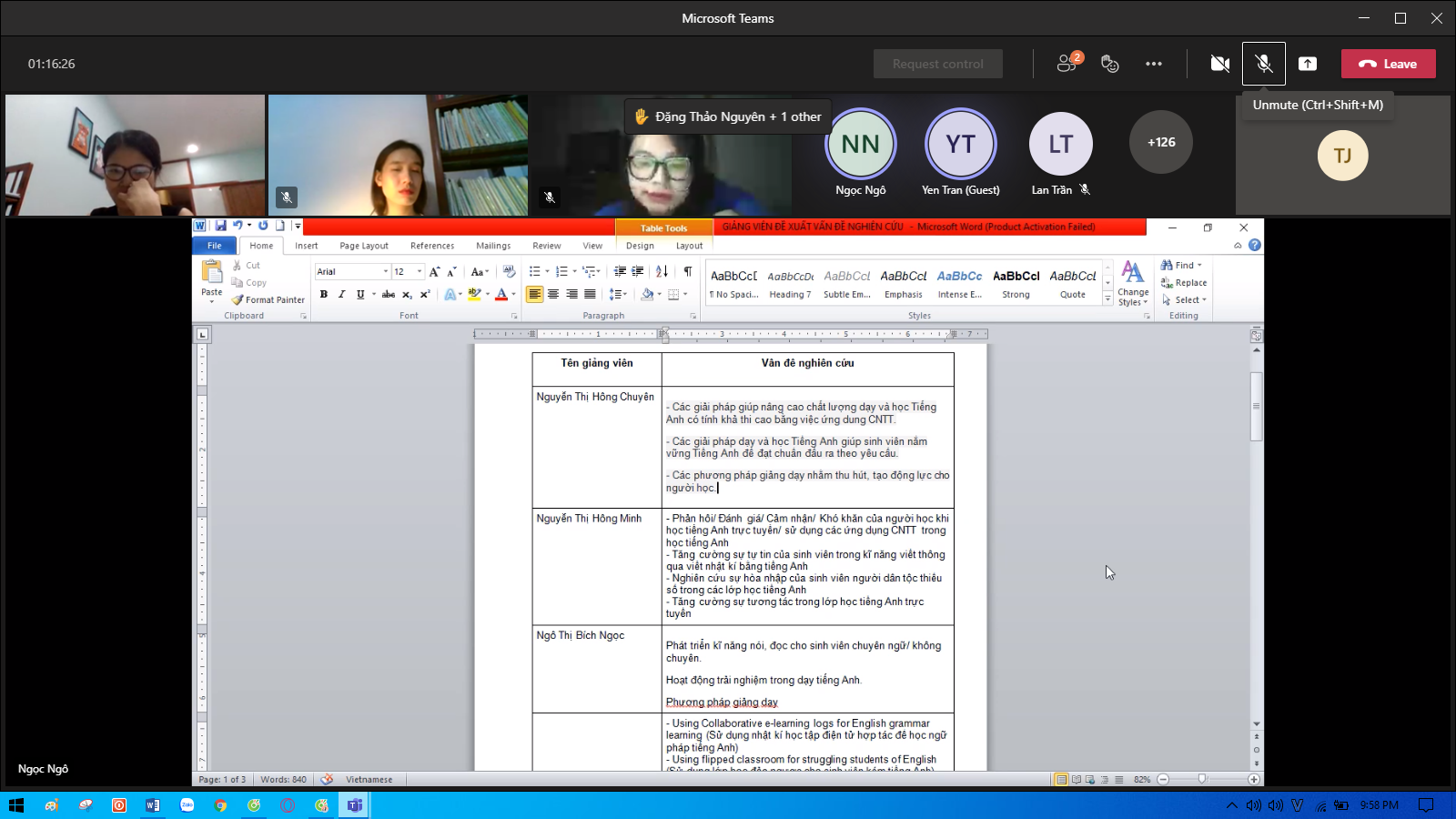The height and width of the screenshot is (819, 1456).
Task: Show the +126 other participants
Action: [x=1161, y=142]
